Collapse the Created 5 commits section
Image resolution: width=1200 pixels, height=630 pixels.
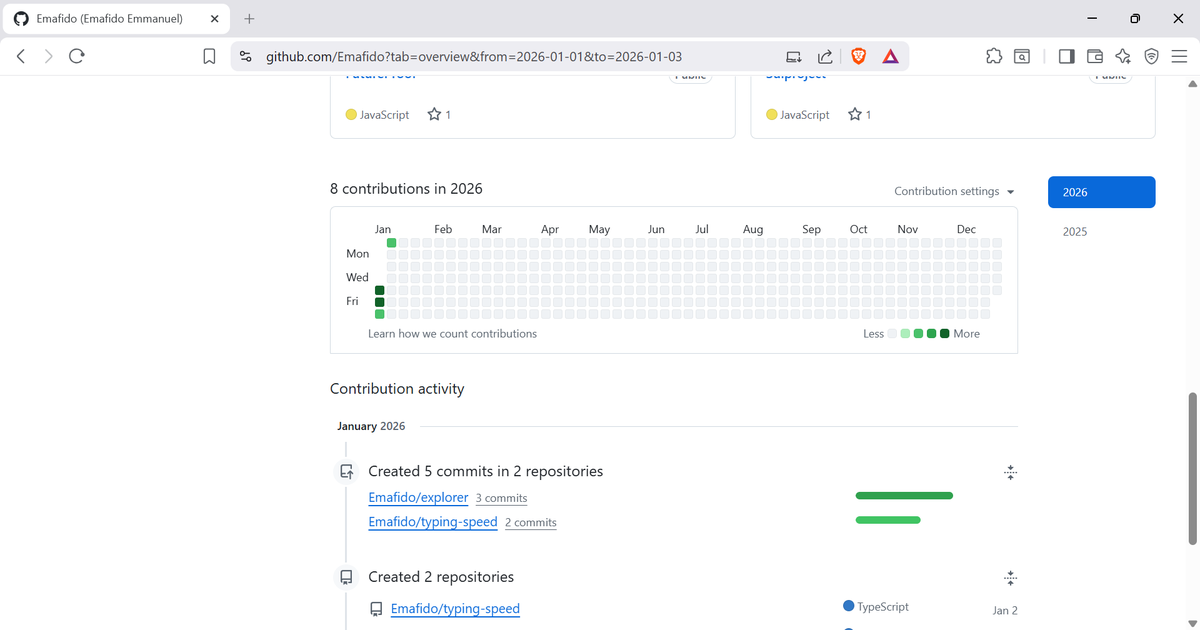pyautogui.click(x=1010, y=472)
